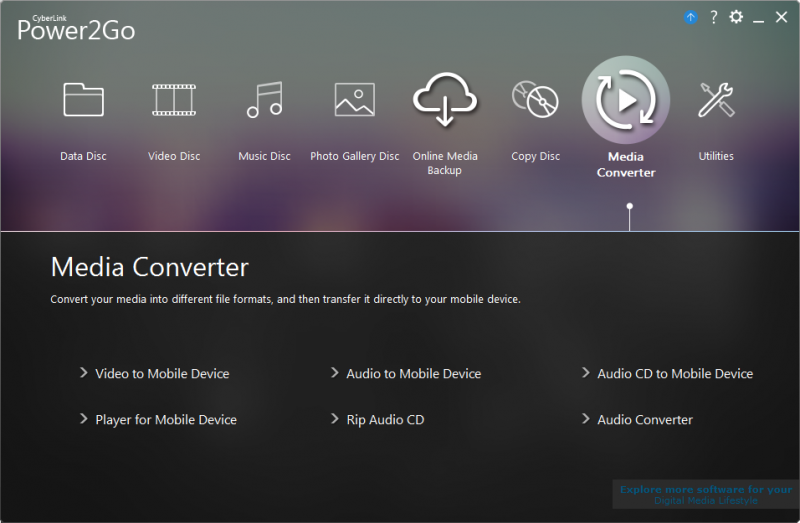800x523 pixels.
Task: Select the Online Media Backup label
Action: pos(445,163)
